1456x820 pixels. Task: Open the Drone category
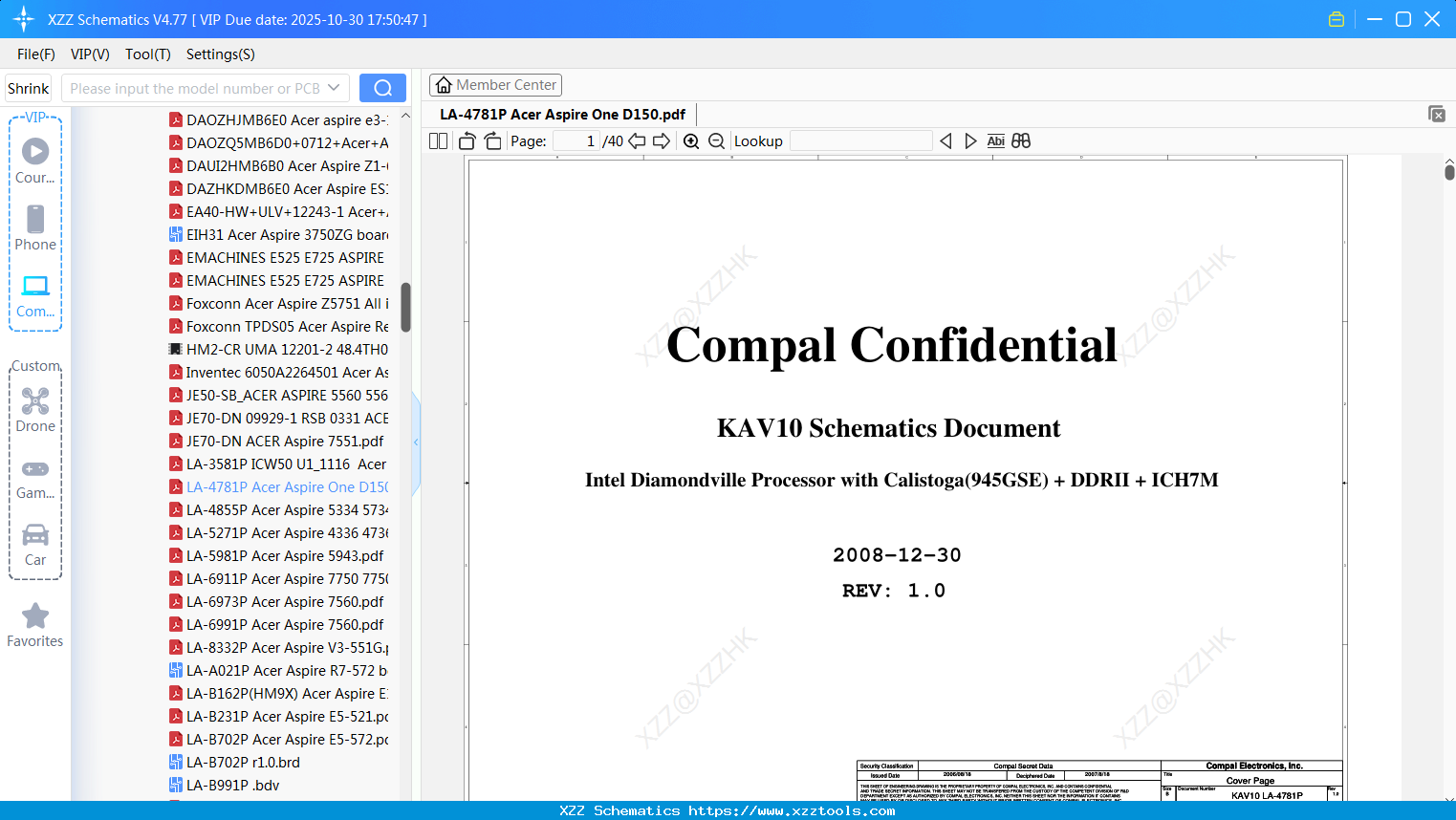(35, 410)
